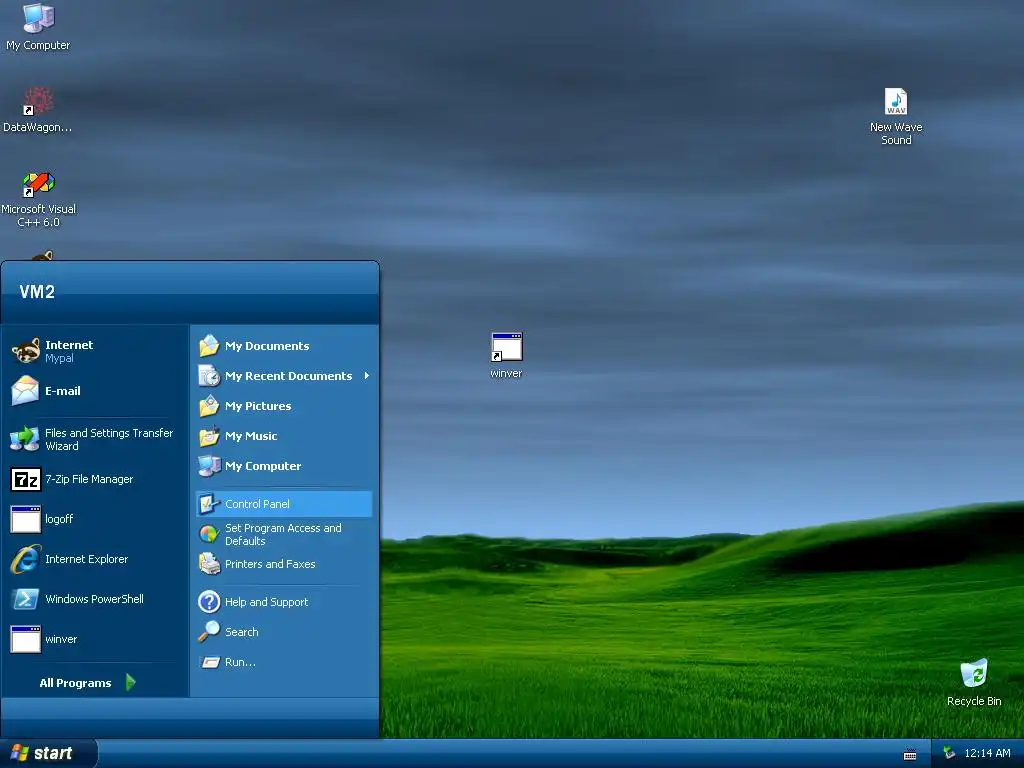Viewport: 1024px width, 768px height.
Task: Launch Microsoft Visual C++ 6.0 shortcut
Action: click(38, 199)
